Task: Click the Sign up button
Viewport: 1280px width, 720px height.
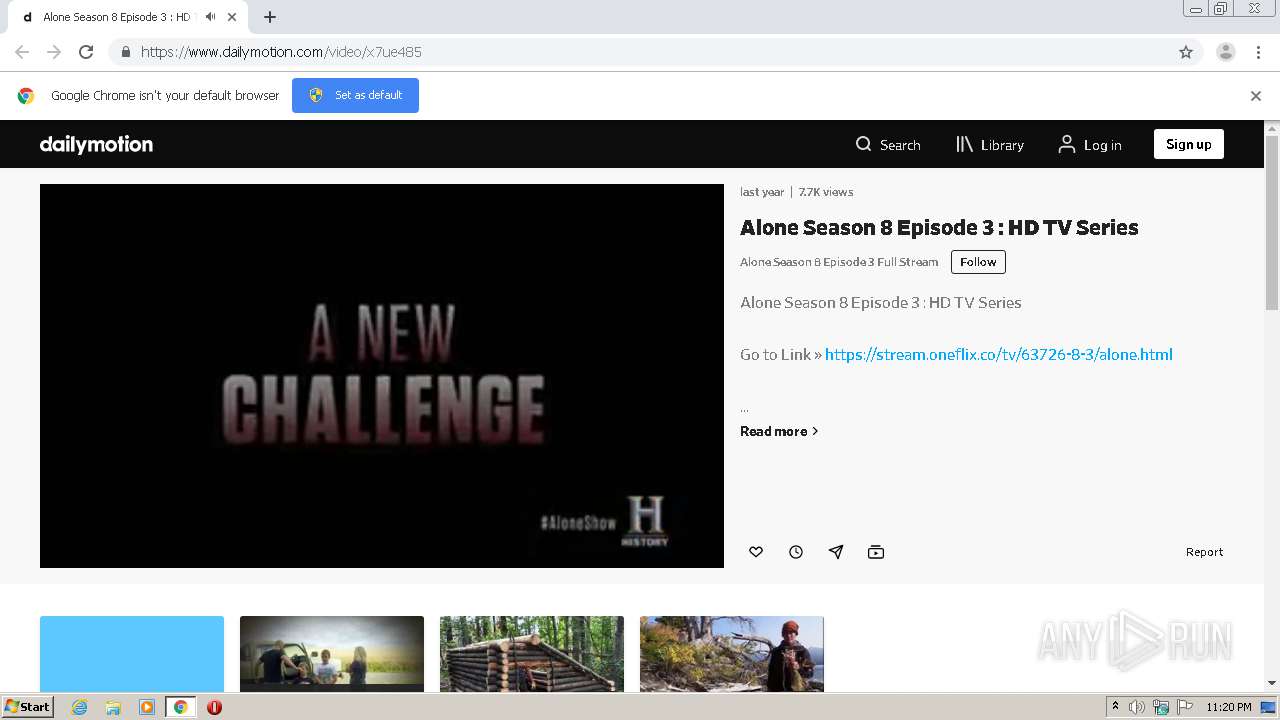Action: click(x=1188, y=144)
